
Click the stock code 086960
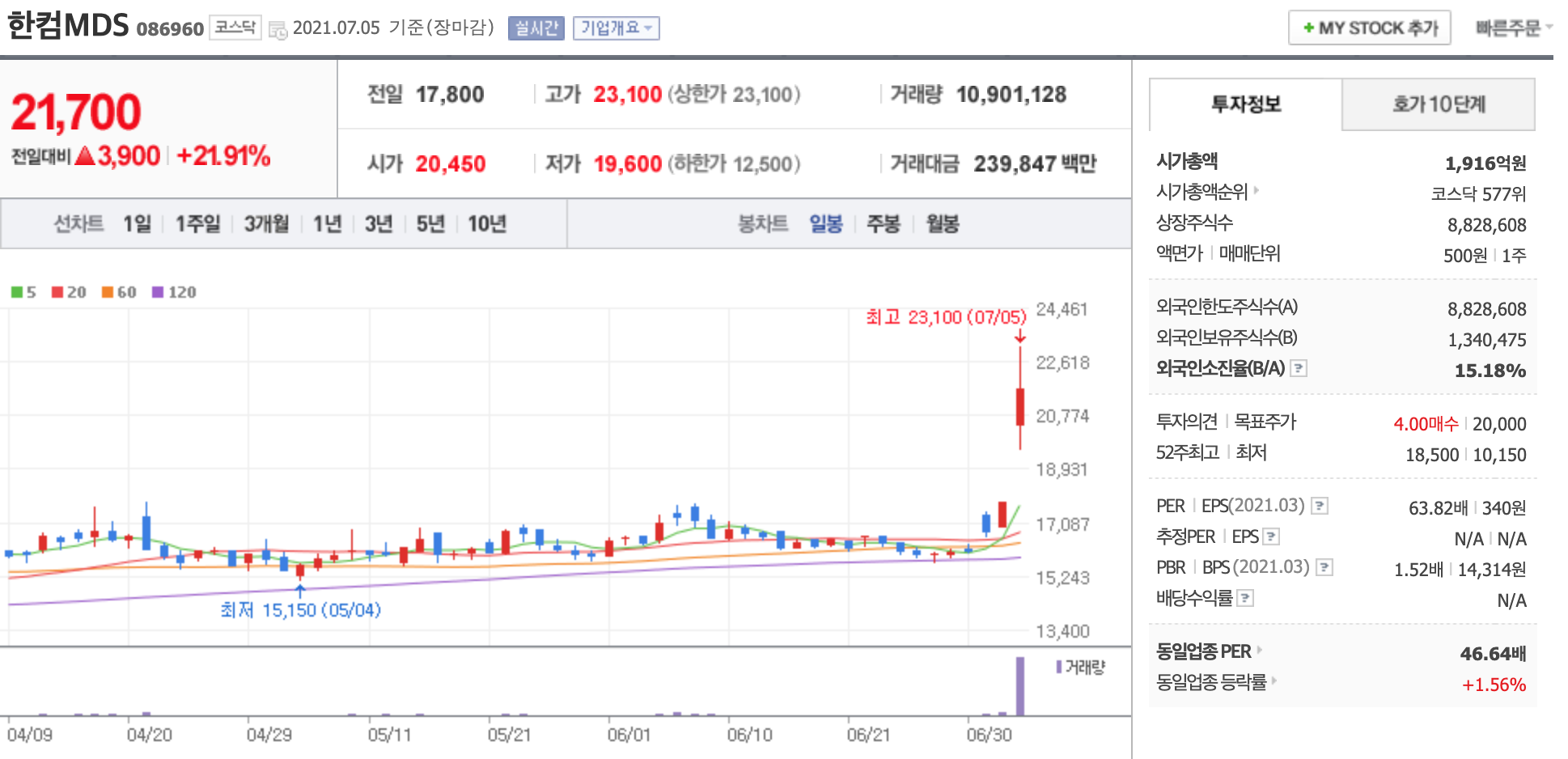pyautogui.click(x=170, y=29)
